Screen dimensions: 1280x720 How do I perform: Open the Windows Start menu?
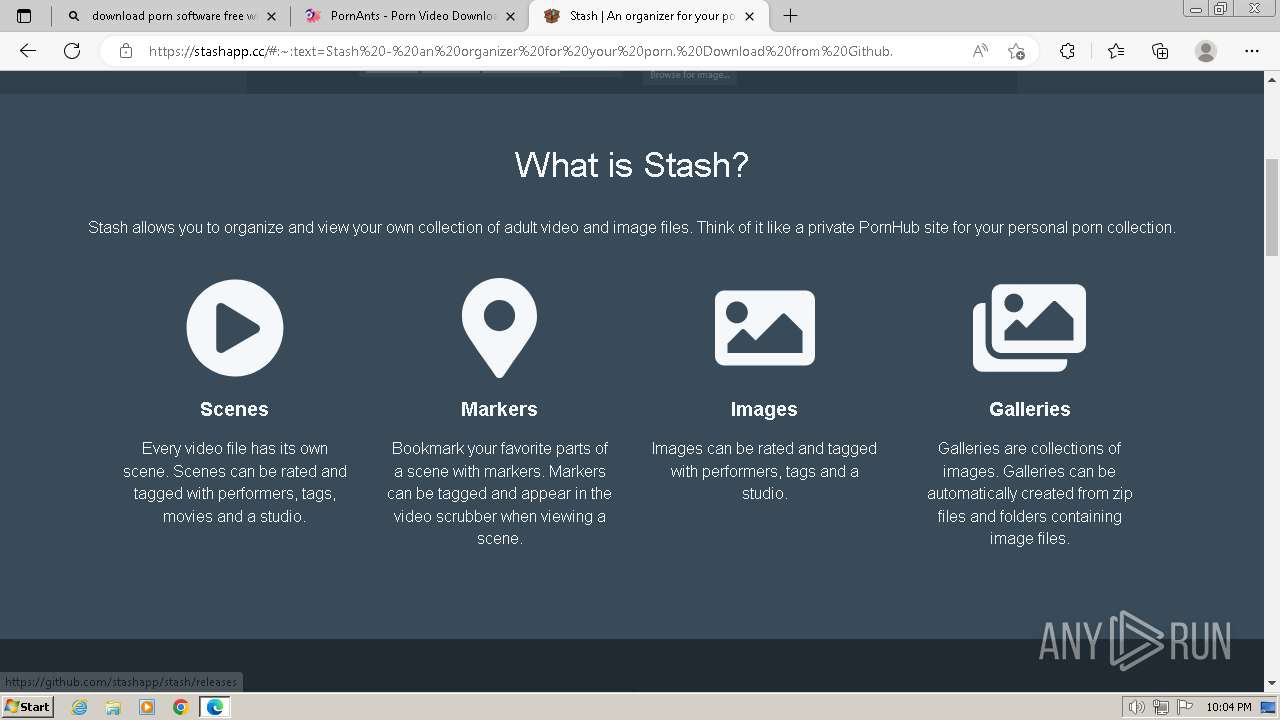click(27, 707)
